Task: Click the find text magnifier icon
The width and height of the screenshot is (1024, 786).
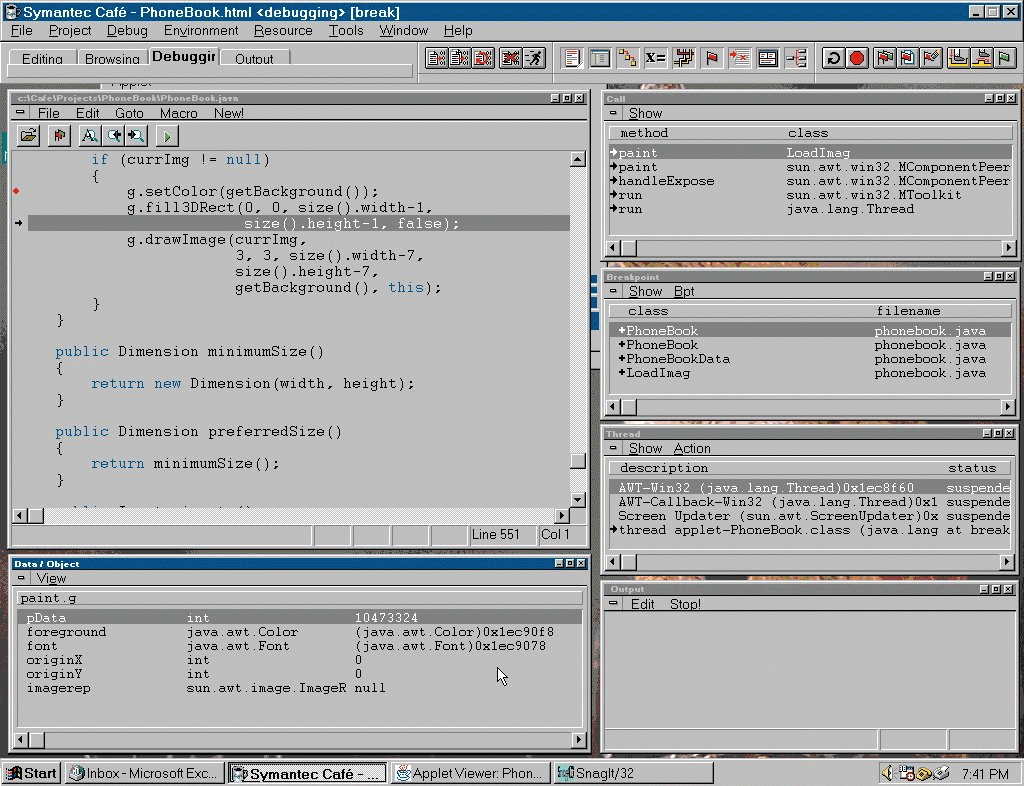Action: click(89, 135)
